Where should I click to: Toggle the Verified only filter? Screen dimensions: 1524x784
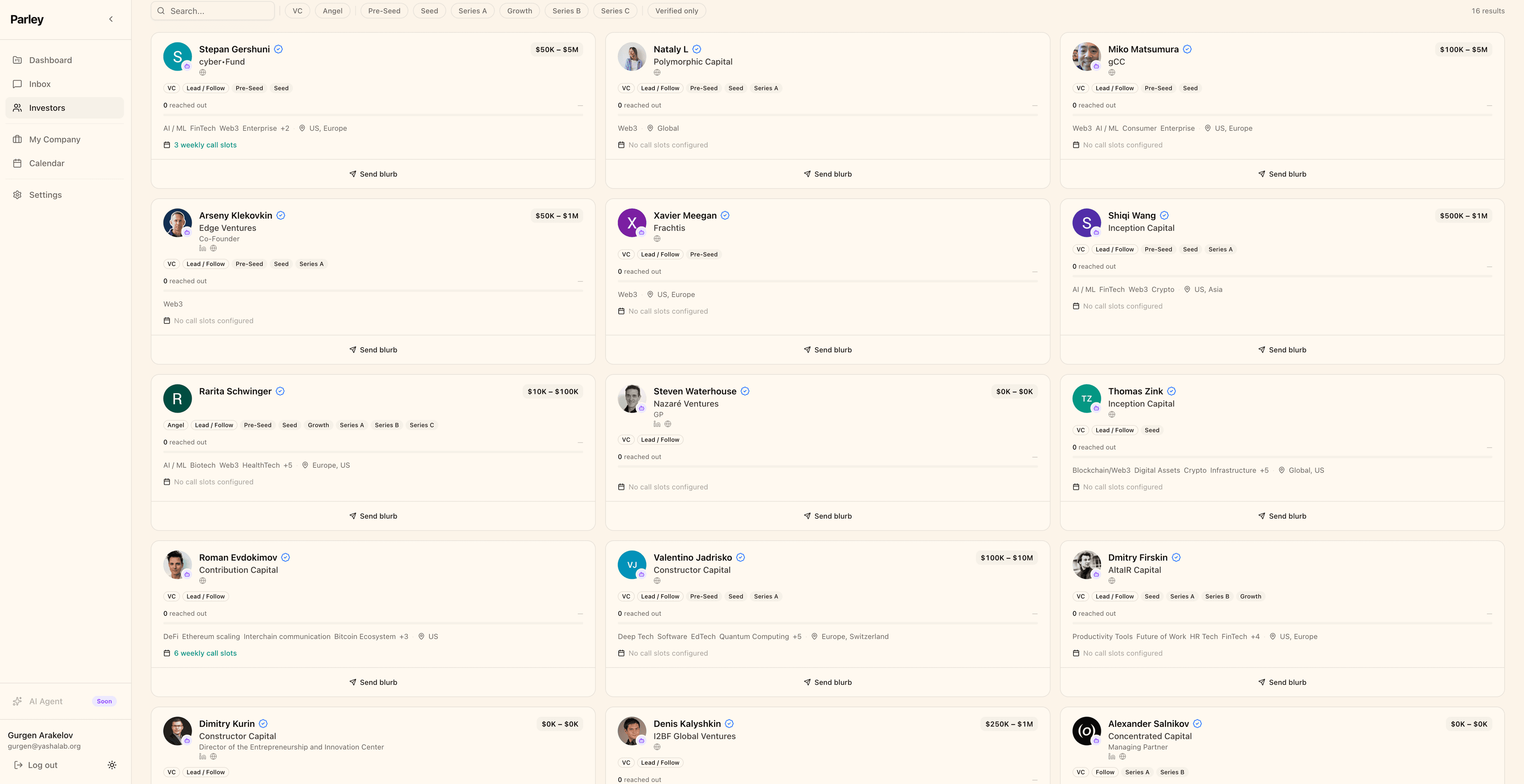pyautogui.click(x=676, y=11)
